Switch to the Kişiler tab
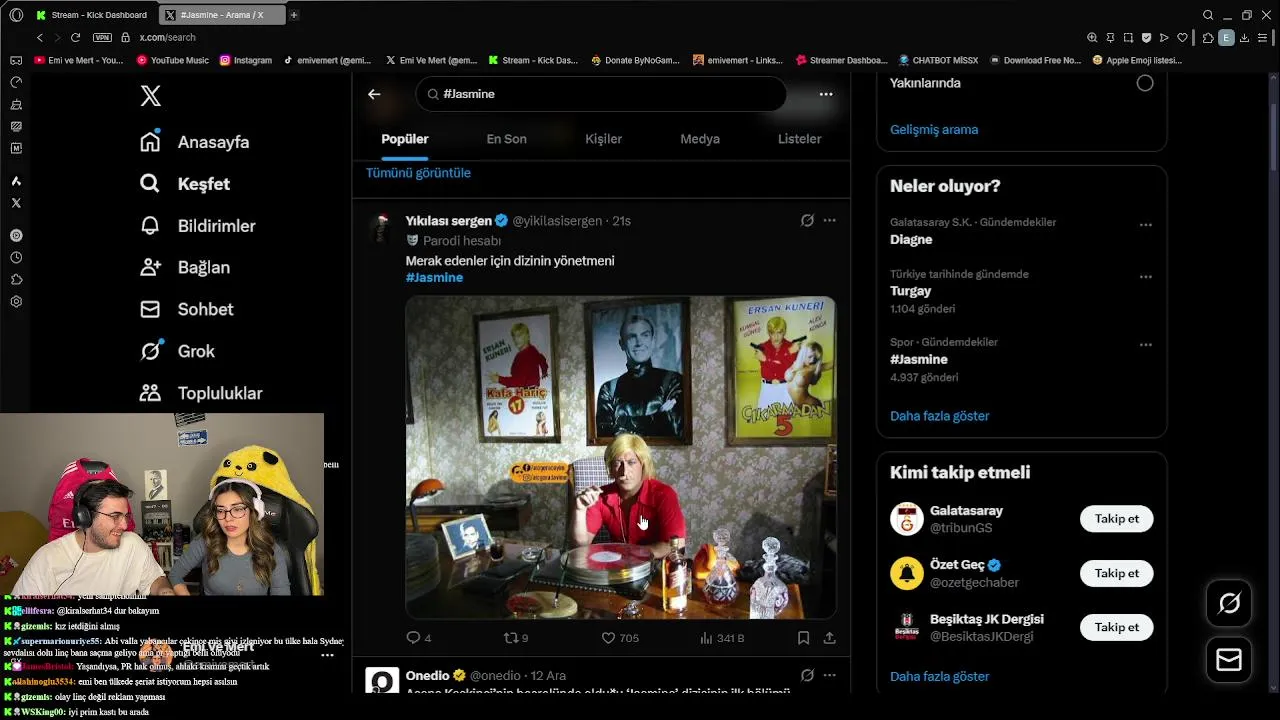The height and width of the screenshot is (720, 1280). [603, 139]
